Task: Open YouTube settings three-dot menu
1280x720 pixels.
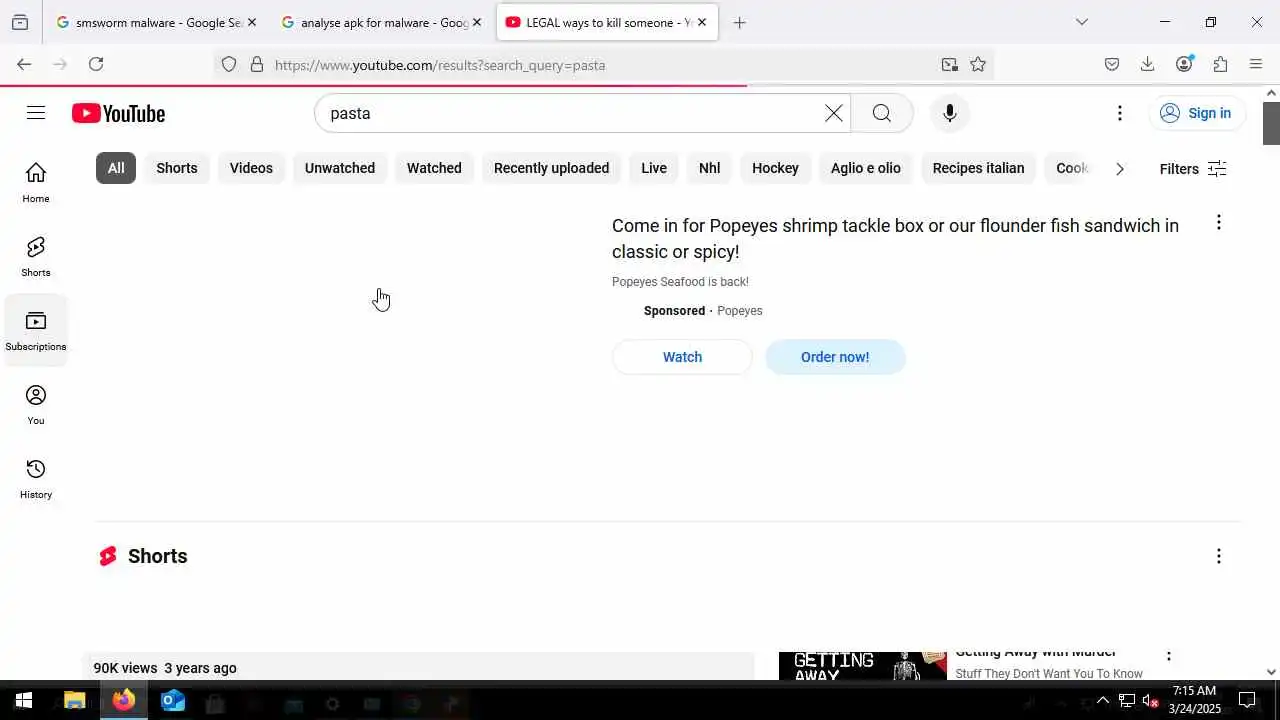Action: pyautogui.click(x=1120, y=113)
